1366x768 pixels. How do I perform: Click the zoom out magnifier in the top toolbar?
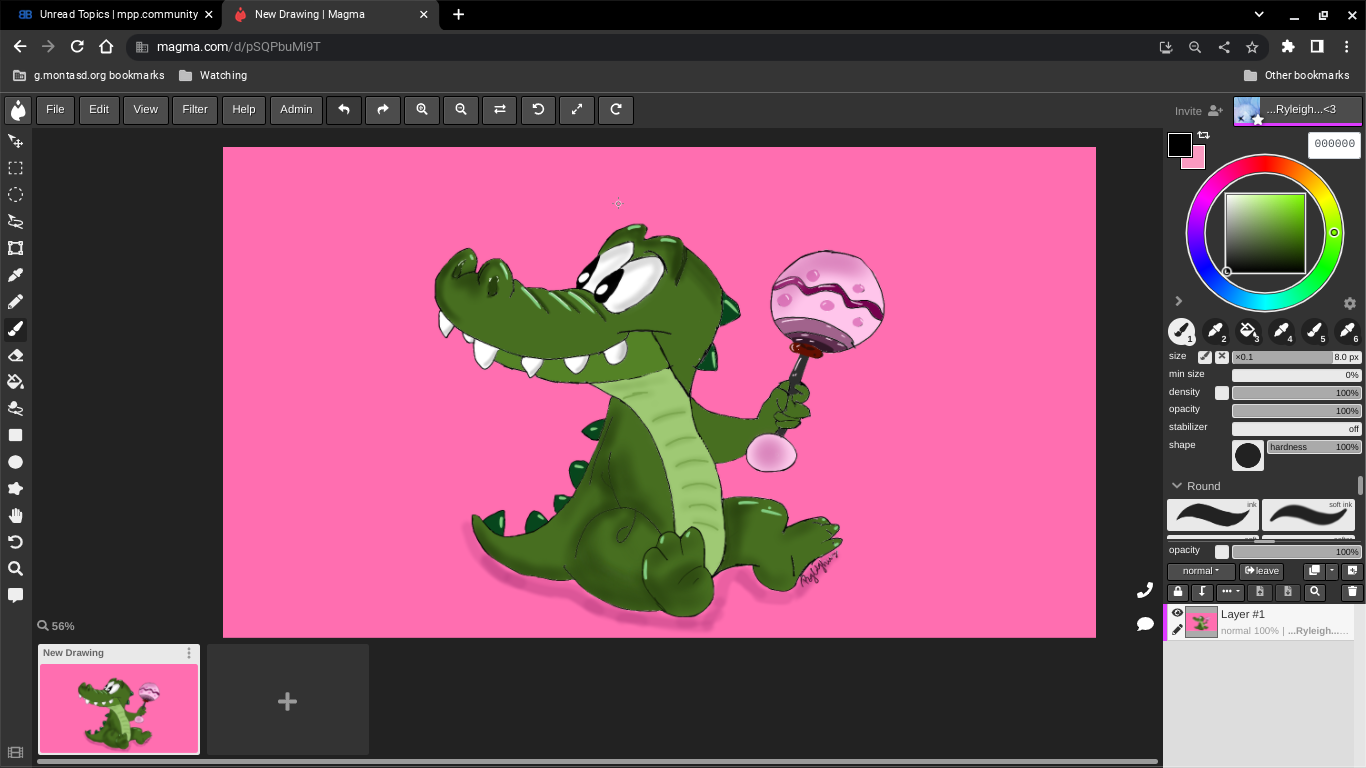[461, 110]
